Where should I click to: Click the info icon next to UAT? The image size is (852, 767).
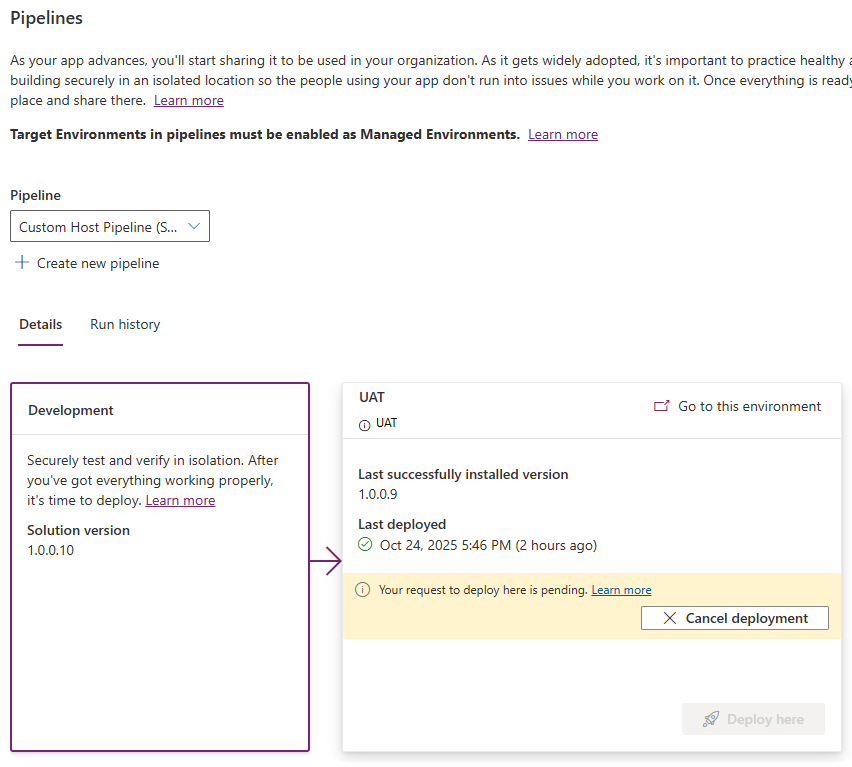364,424
